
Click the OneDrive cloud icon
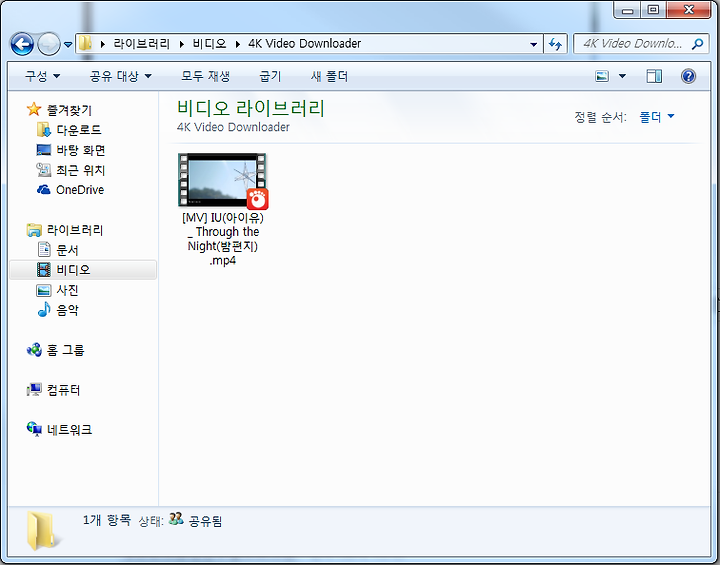pyautogui.click(x=44, y=190)
